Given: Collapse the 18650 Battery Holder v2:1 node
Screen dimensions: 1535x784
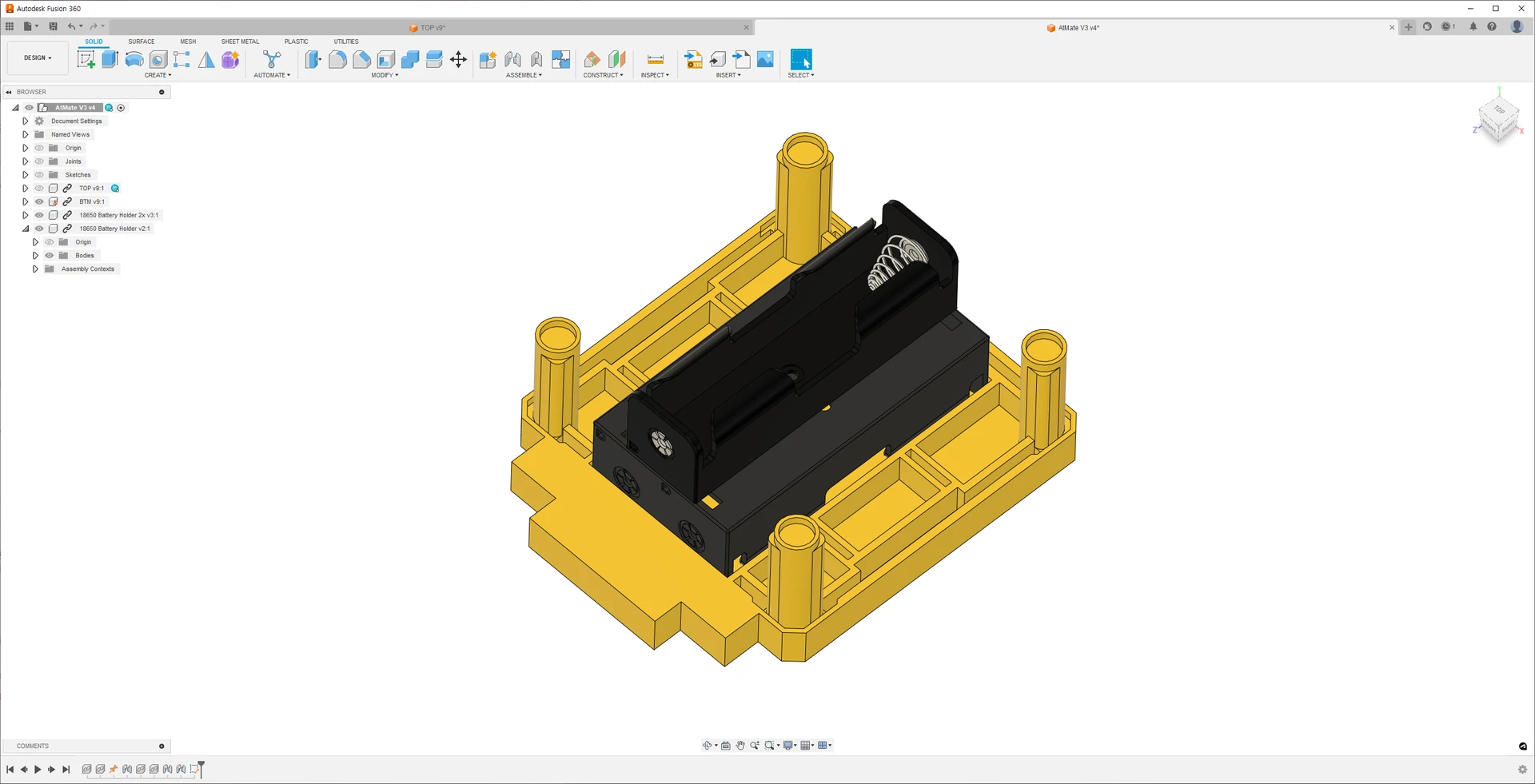Looking at the screenshot, I should click(x=26, y=229).
